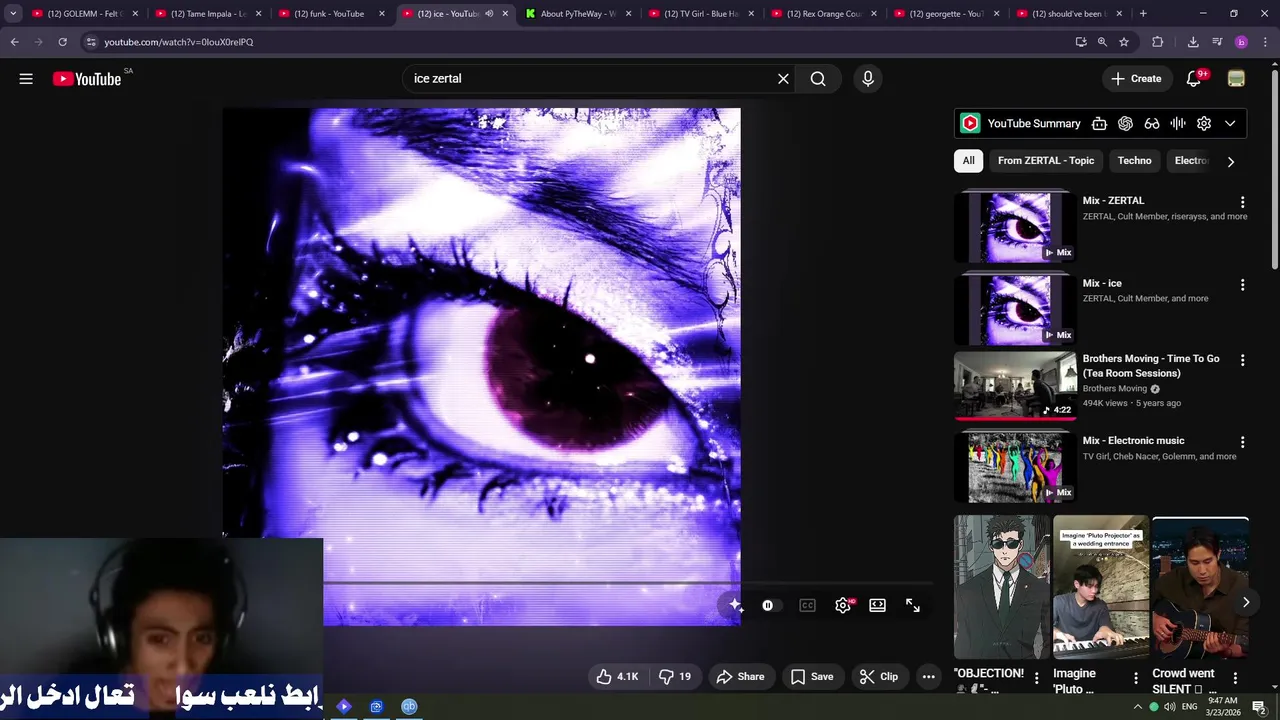This screenshot has height=720, width=1280.
Task: Like the video with 4.1K likes
Action: (x=617, y=677)
